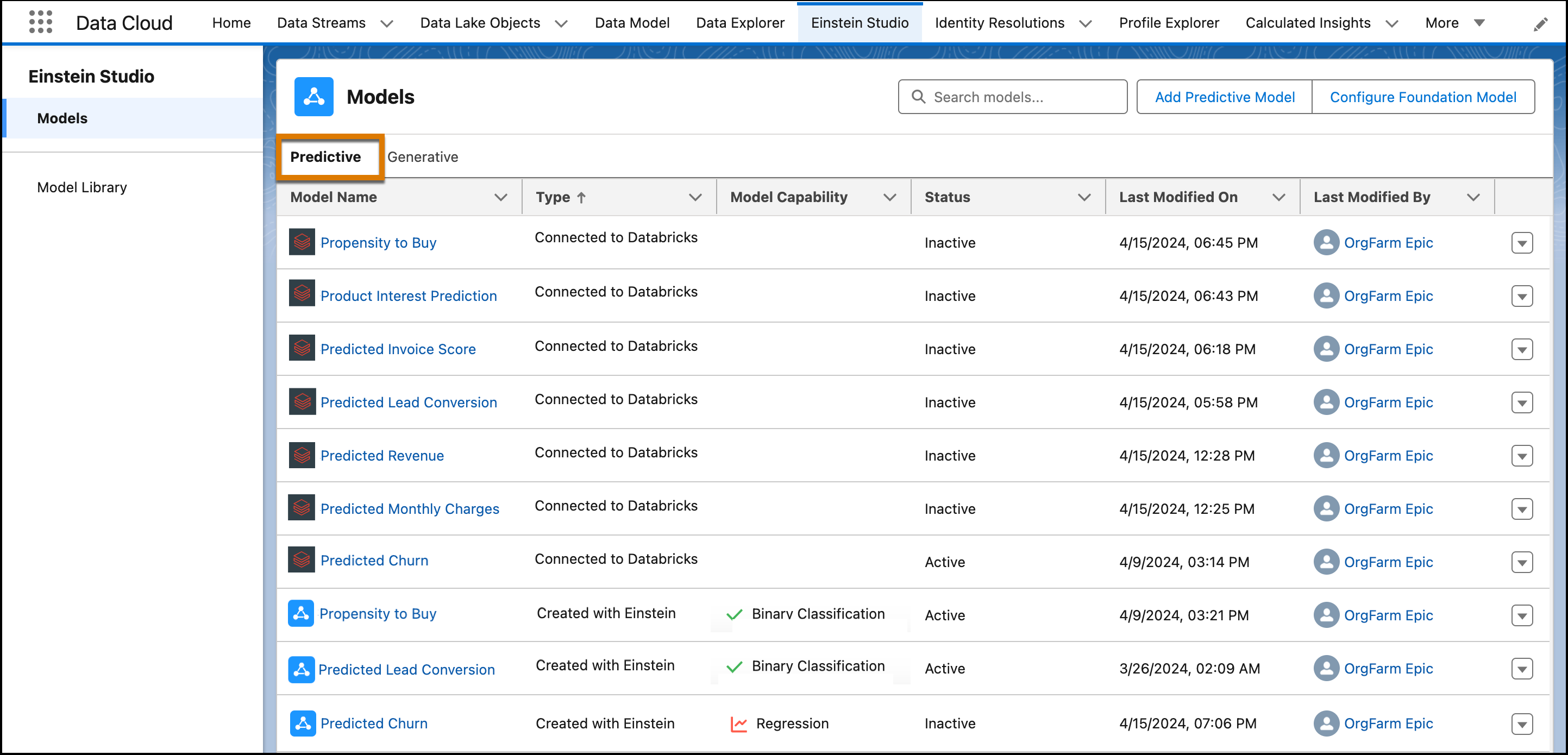Image resolution: width=1568 pixels, height=755 pixels.
Task: Click Einstein icon of the Regression Predicted Churn
Action: click(x=303, y=723)
